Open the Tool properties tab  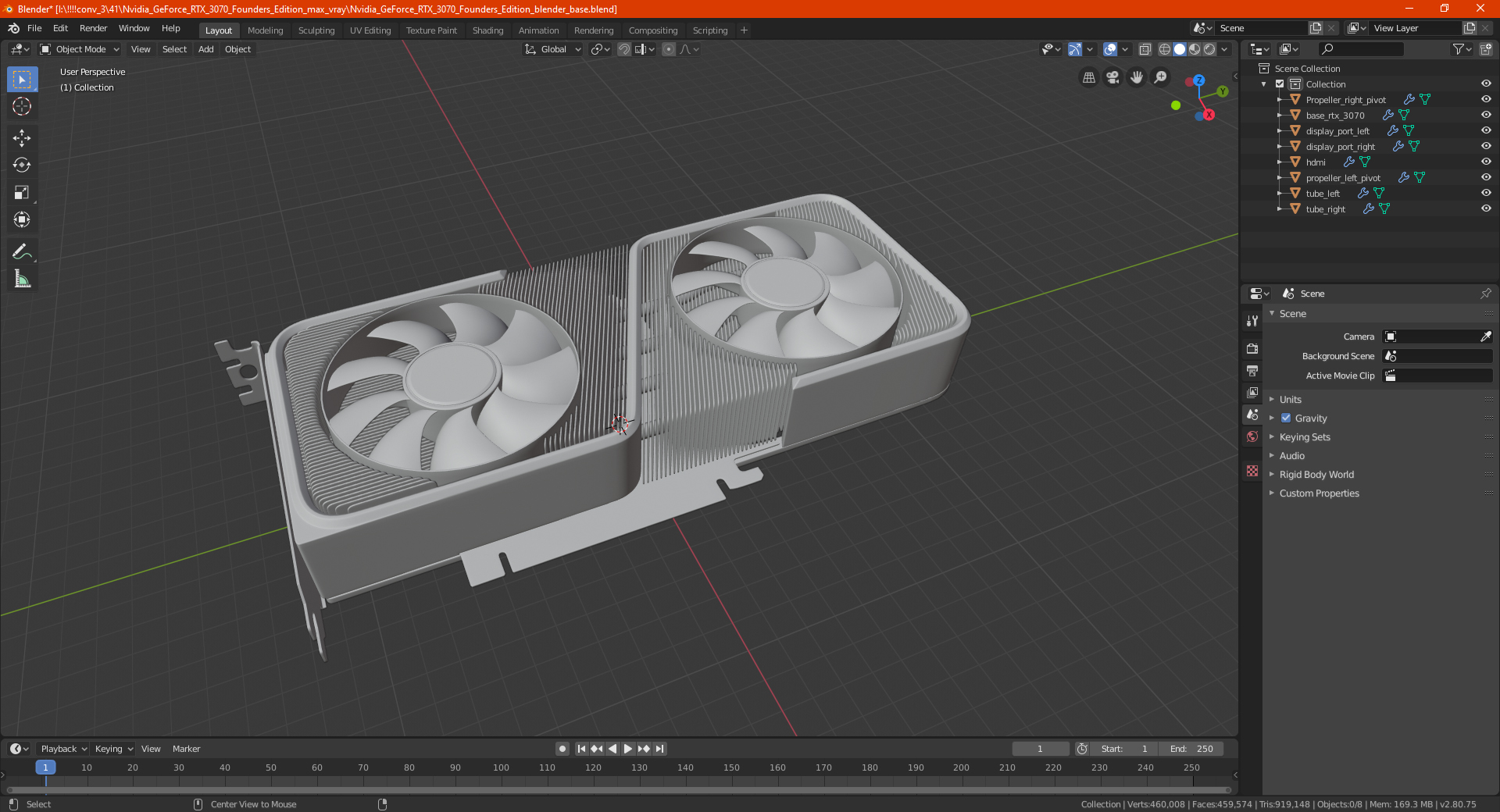pyautogui.click(x=1252, y=321)
